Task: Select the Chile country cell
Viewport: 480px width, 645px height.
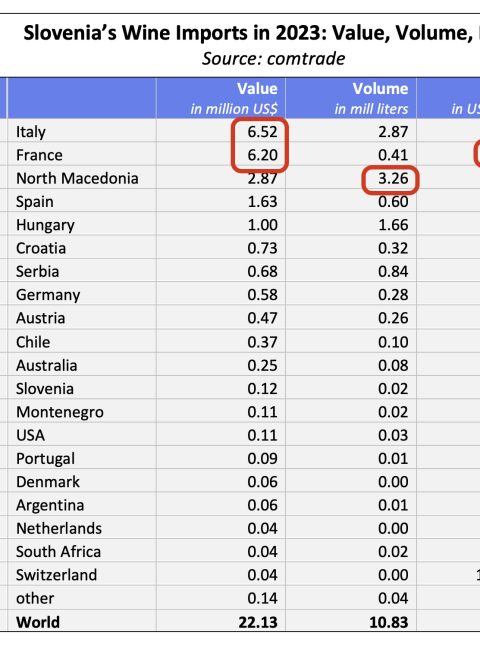Action: click(x=82, y=341)
